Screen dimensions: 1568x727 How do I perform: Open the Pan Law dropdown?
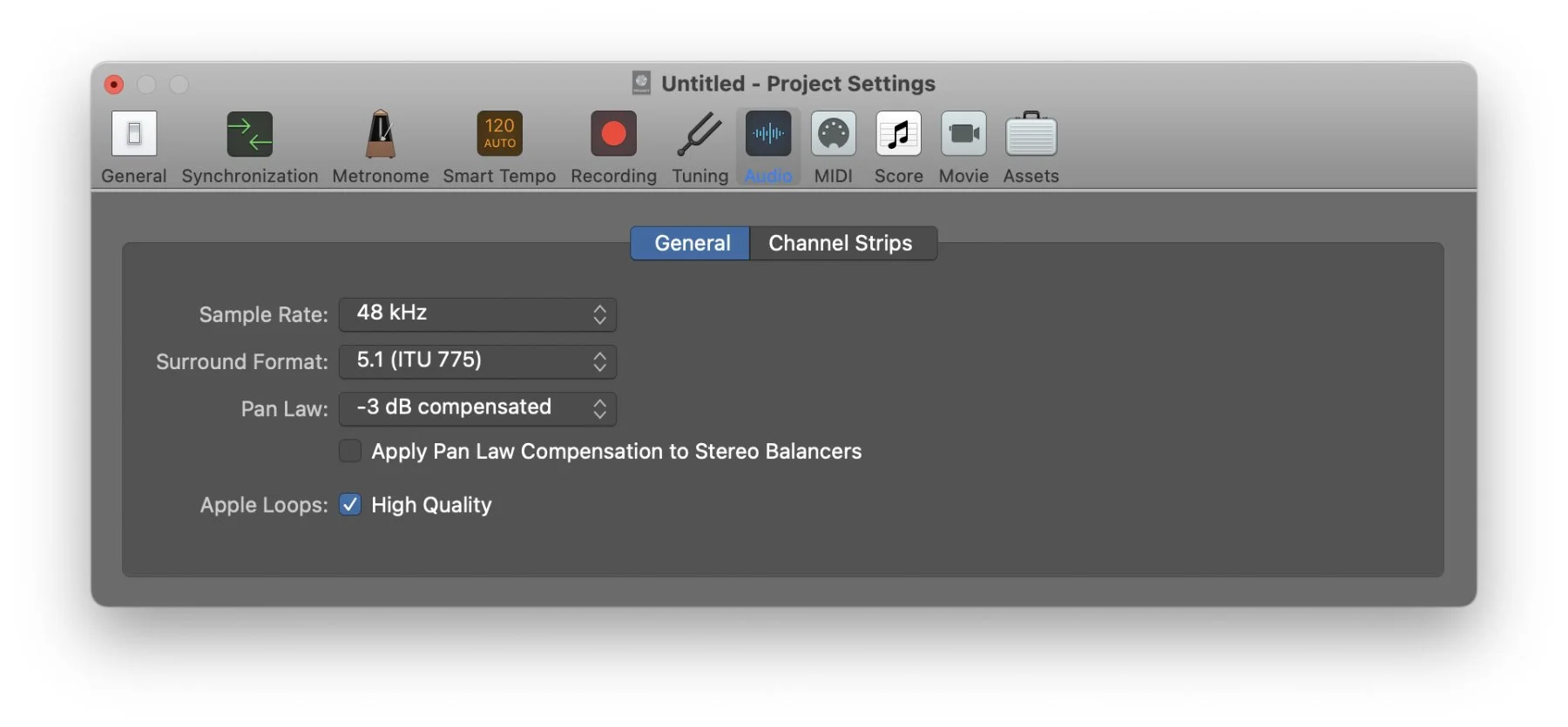477,408
